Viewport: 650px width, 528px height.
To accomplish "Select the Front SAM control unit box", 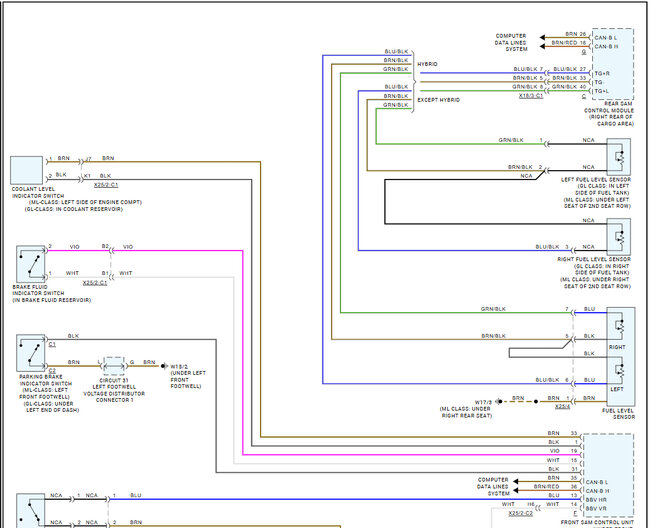I will [x=608, y=475].
